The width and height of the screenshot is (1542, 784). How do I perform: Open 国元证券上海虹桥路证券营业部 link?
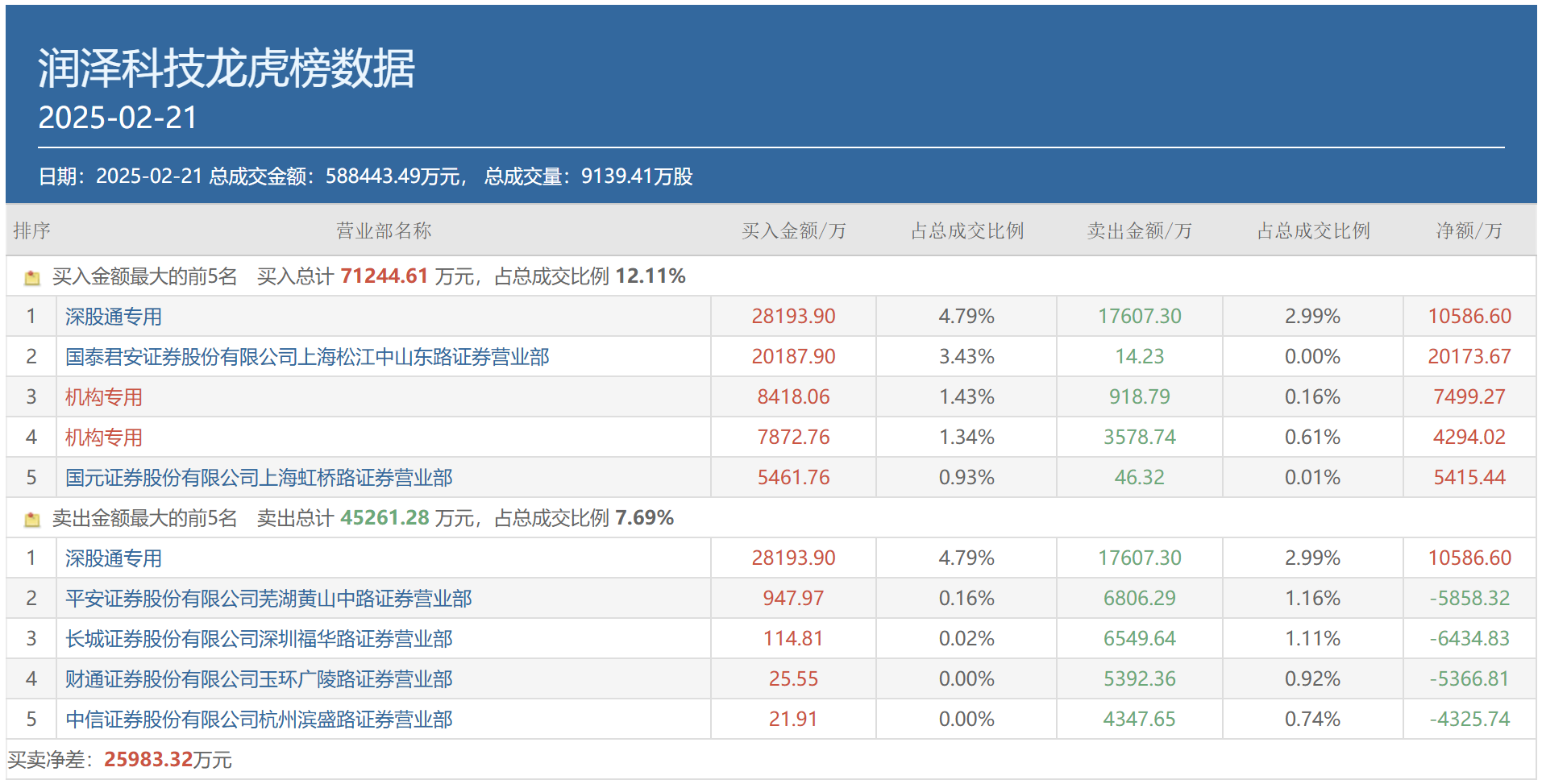tap(259, 478)
